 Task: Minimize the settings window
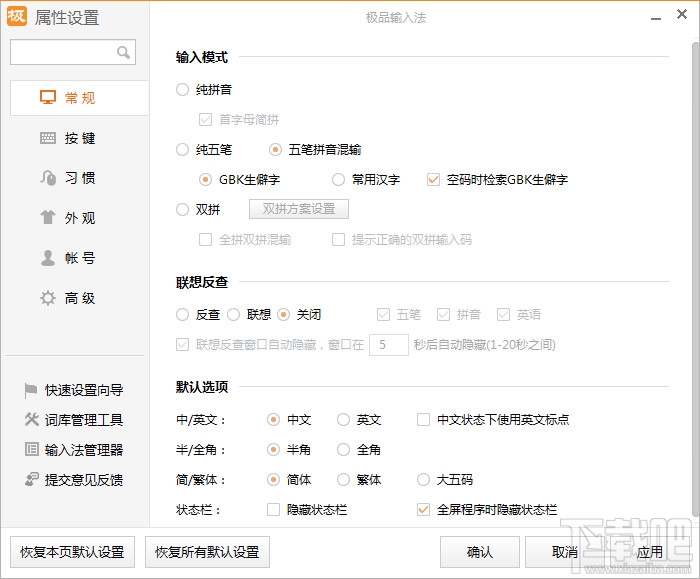[656, 18]
